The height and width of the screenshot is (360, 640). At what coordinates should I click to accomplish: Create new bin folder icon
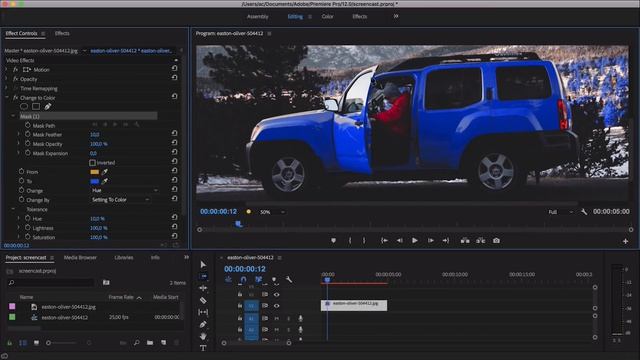(150, 343)
